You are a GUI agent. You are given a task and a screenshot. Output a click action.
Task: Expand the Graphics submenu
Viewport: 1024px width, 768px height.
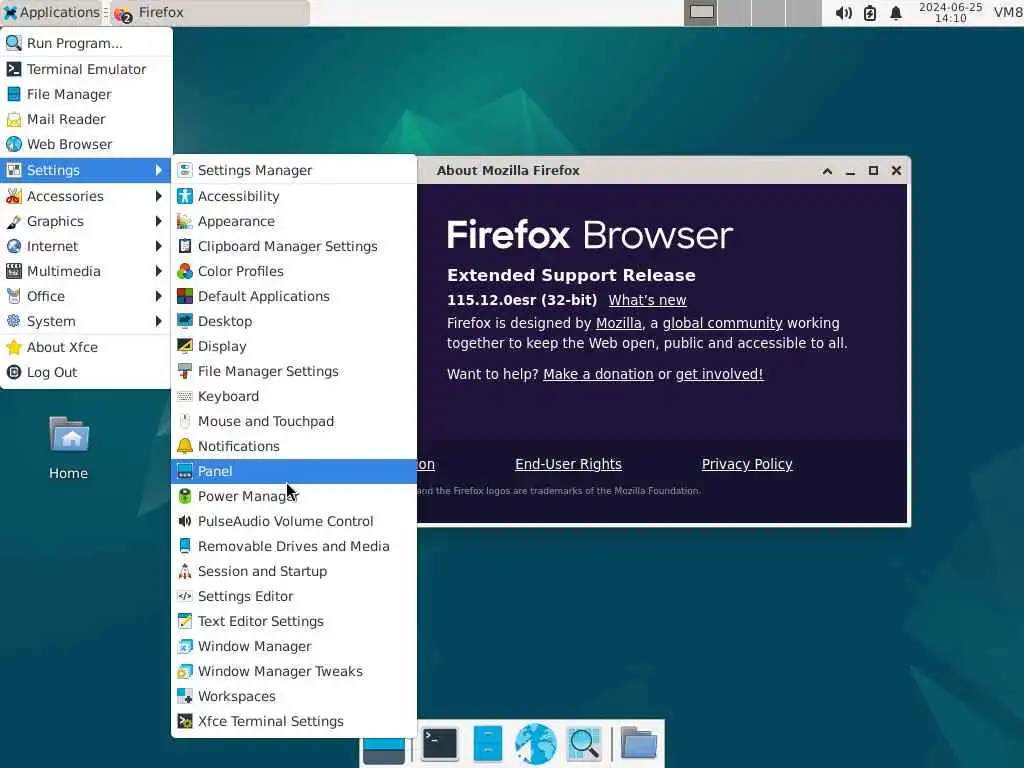[x=86, y=221]
